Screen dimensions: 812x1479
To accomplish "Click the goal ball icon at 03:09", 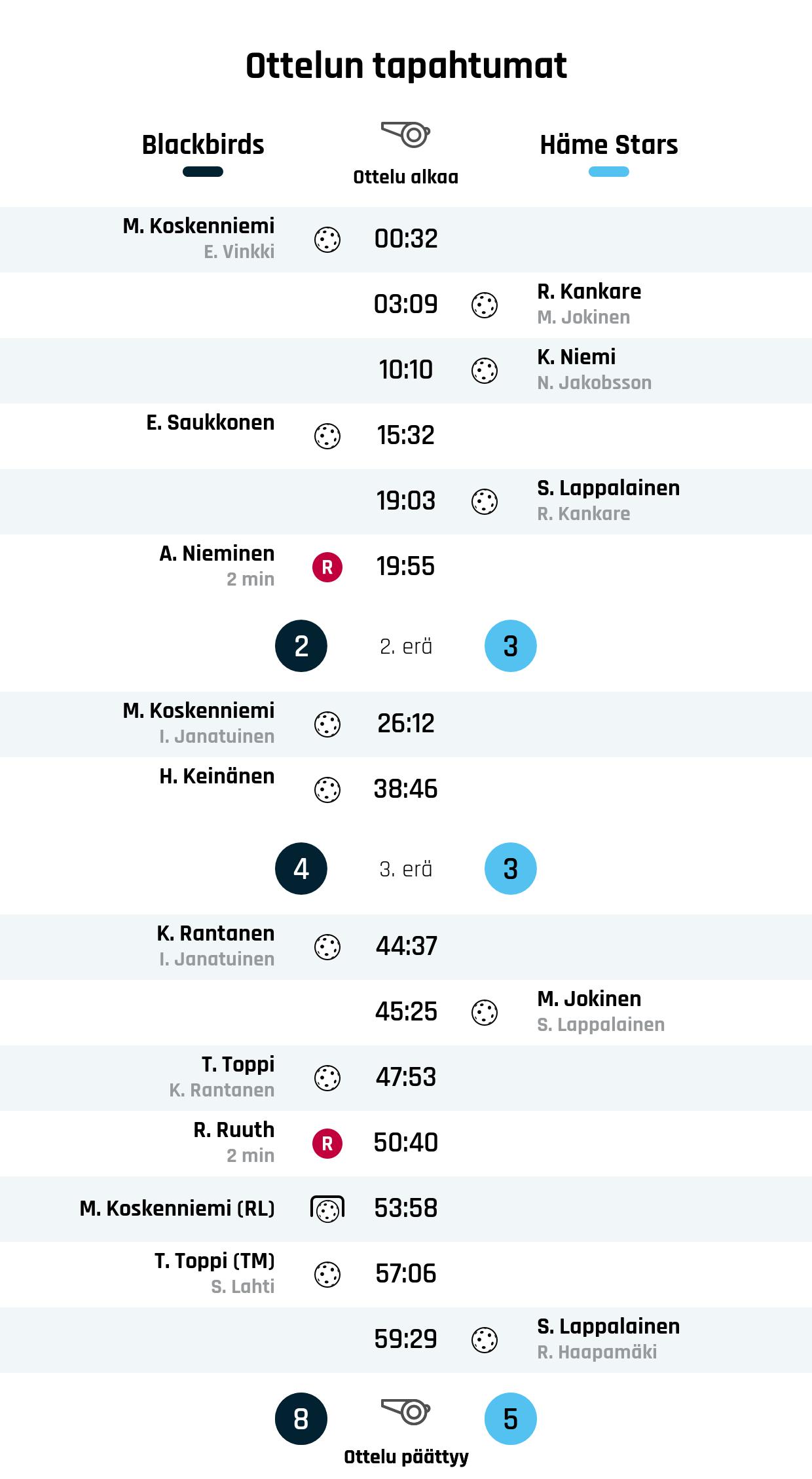I will tap(485, 305).
